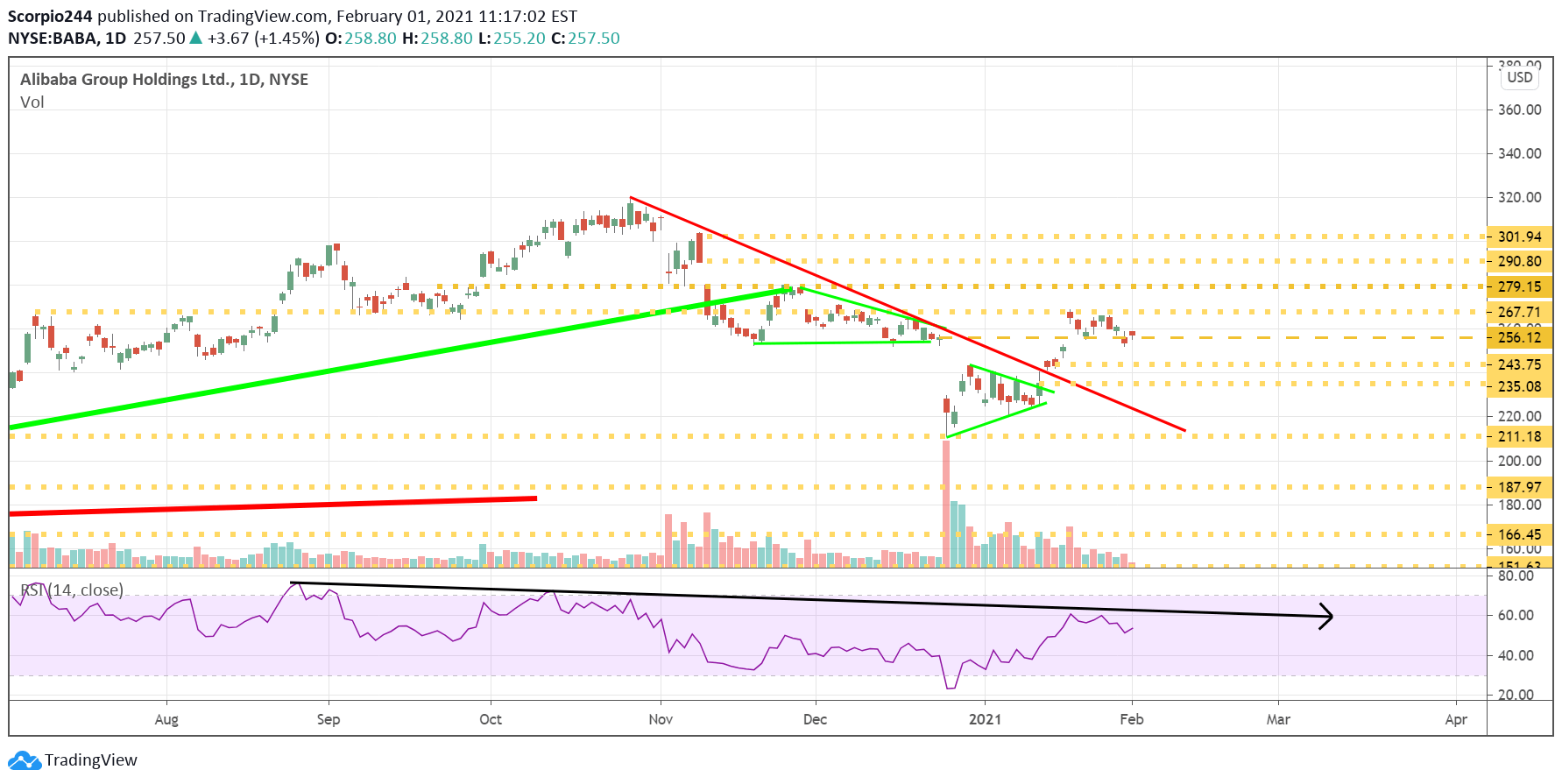
Task: Click the RSI 40.00 scale value
Action: click(1516, 655)
